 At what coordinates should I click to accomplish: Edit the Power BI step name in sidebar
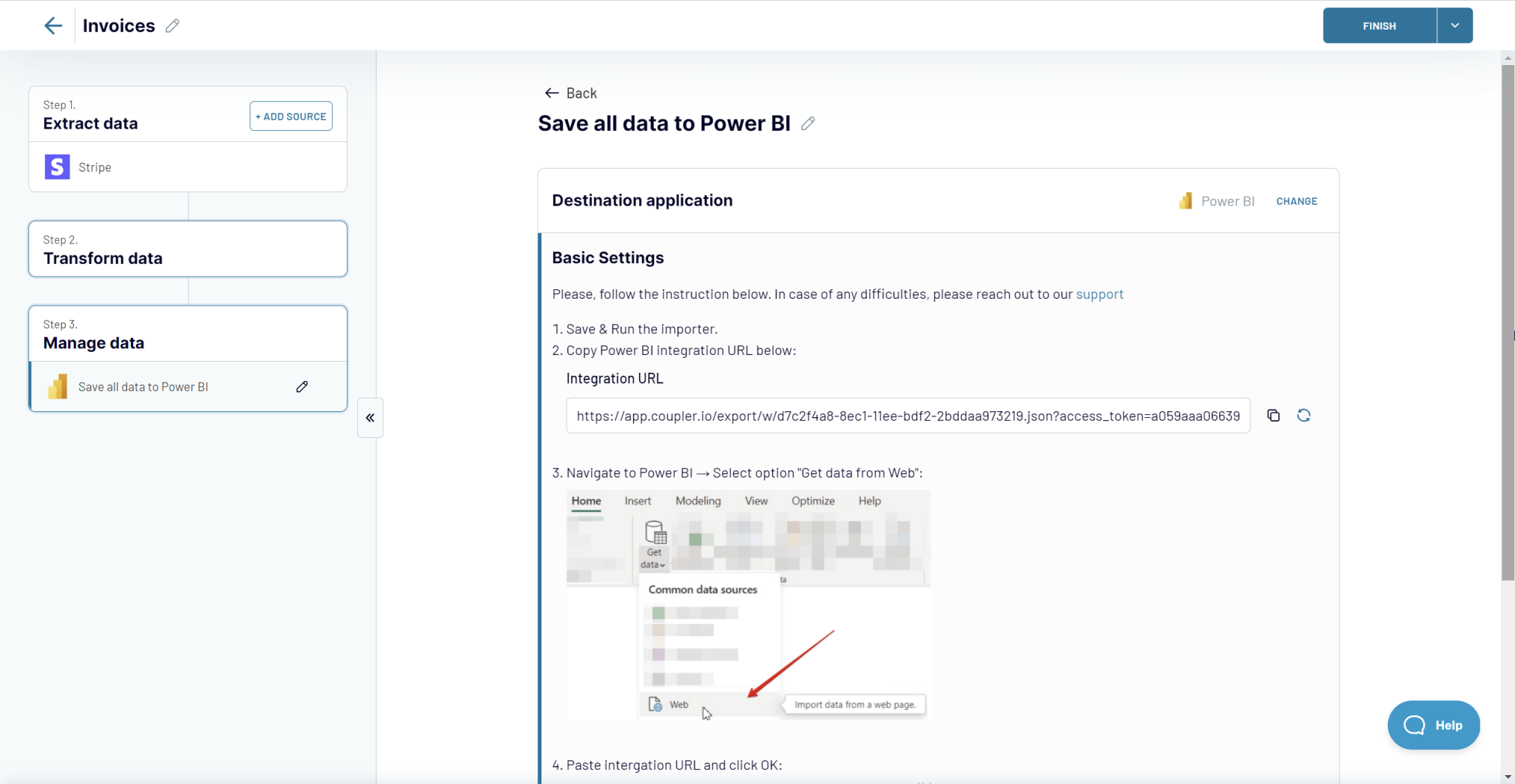[x=302, y=386]
